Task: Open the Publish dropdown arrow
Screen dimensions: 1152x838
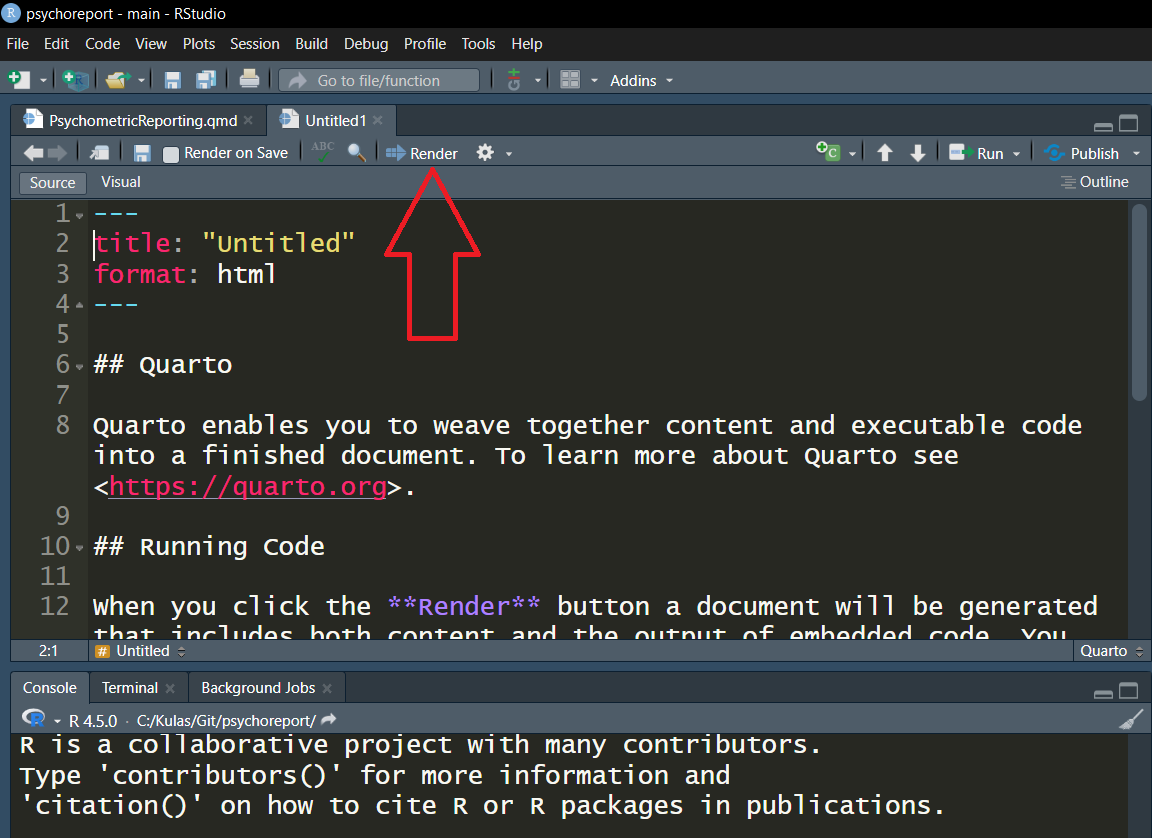Action: pyautogui.click(x=1136, y=154)
